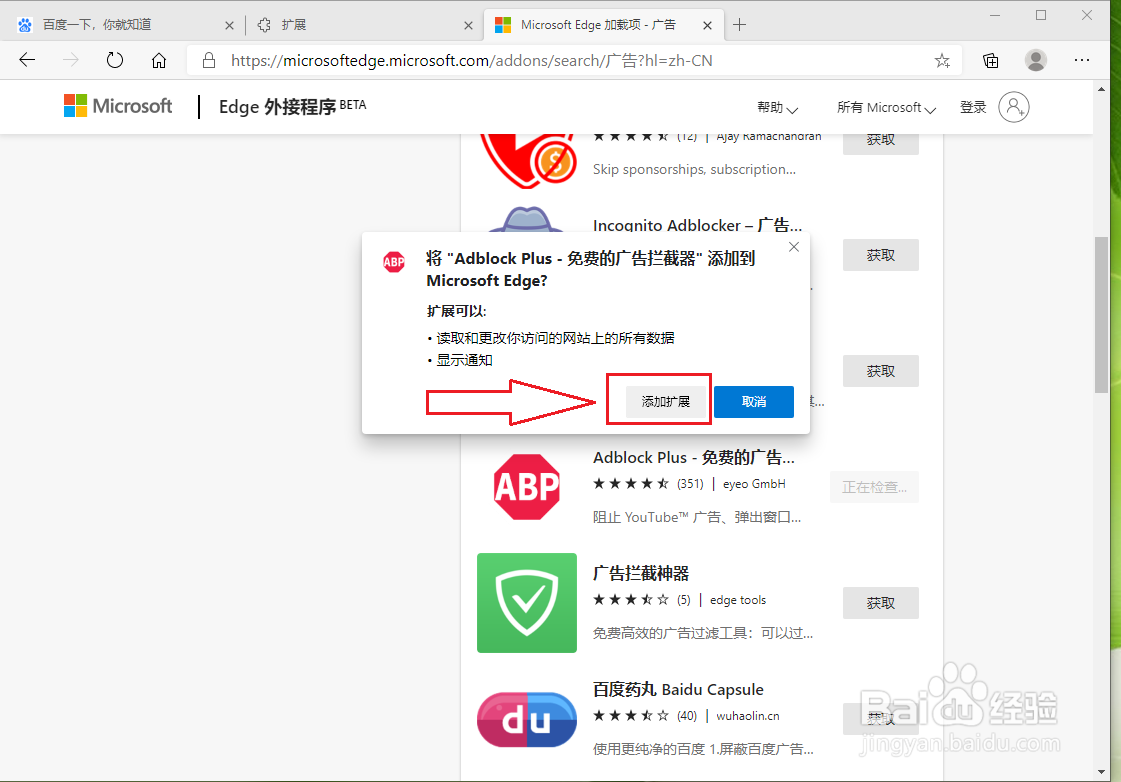
Task: Click 取消 in the dialog
Action: pos(754,402)
